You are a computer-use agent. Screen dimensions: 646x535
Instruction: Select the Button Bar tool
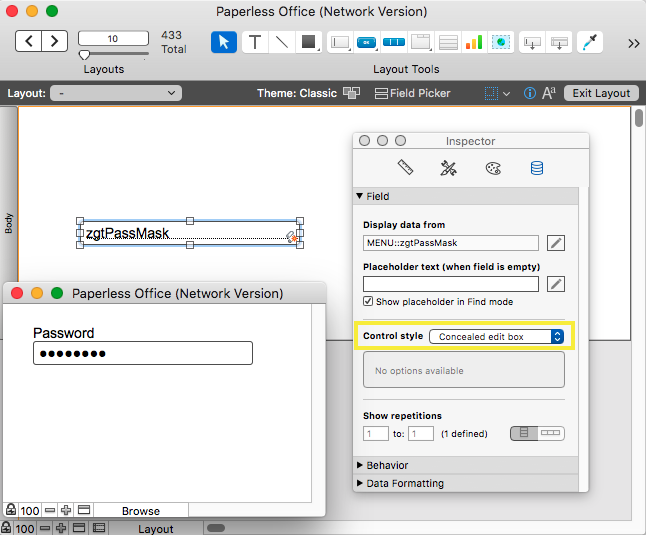(393, 42)
